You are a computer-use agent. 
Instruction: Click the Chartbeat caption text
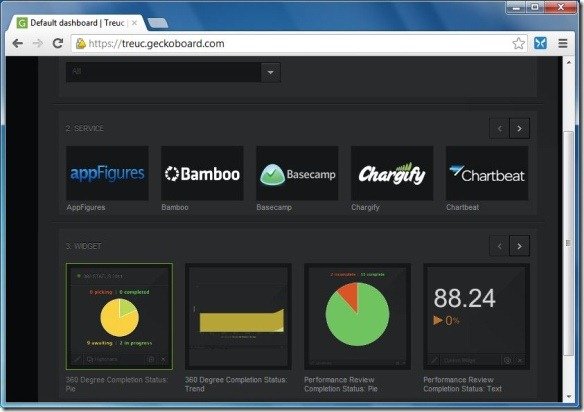[x=463, y=207]
